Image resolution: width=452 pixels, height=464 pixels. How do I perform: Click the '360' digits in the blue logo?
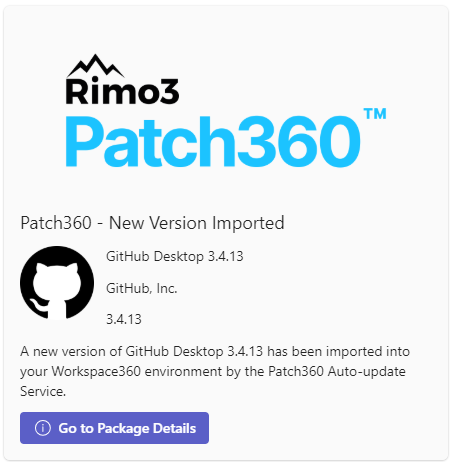299,141
